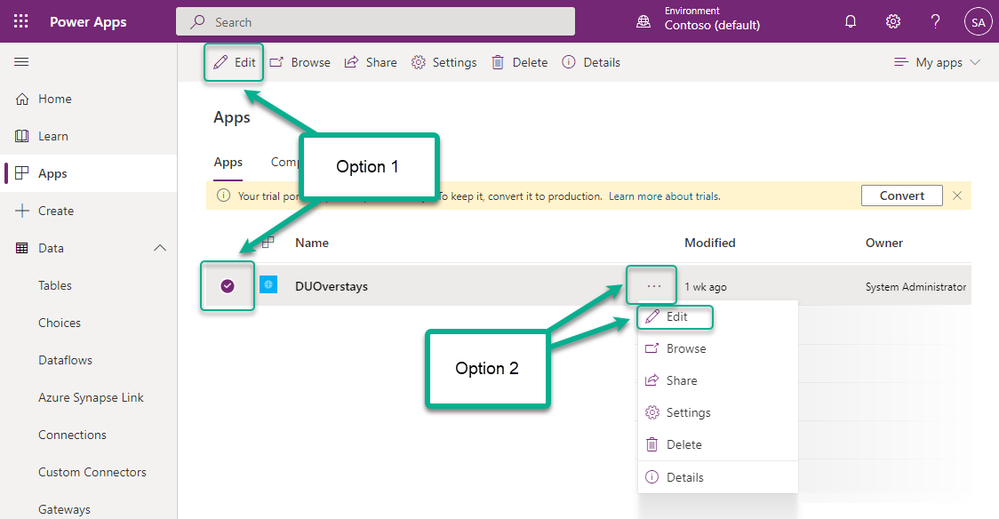Click the Power Apps title

88,22
